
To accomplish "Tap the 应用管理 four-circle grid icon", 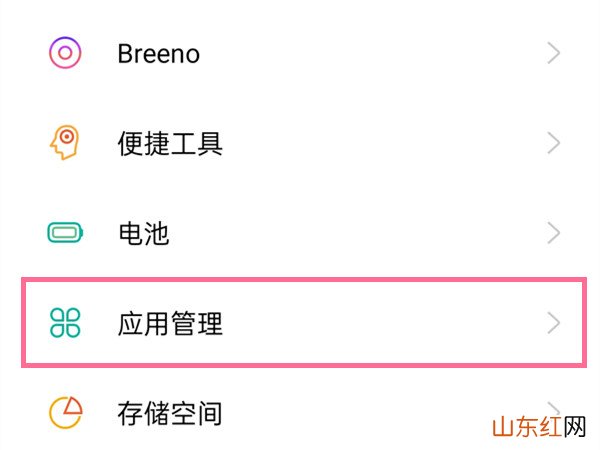I will click(65, 323).
